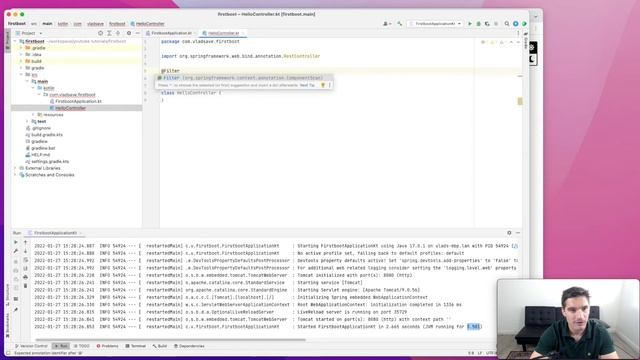This screenshot has width=640, height=360.
Task: Expand the test folder
Action: tap(27, 121)
